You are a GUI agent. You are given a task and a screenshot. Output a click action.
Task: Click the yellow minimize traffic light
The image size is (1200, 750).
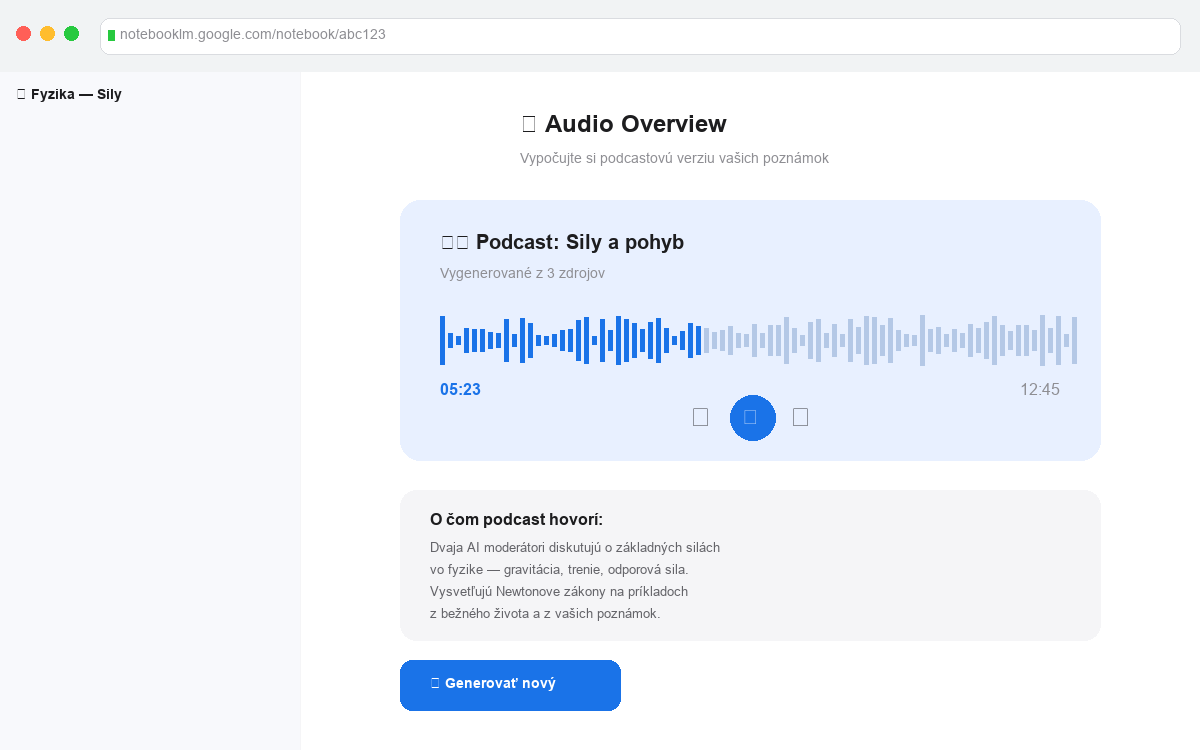pyautogui.click(x=47, y=32)
